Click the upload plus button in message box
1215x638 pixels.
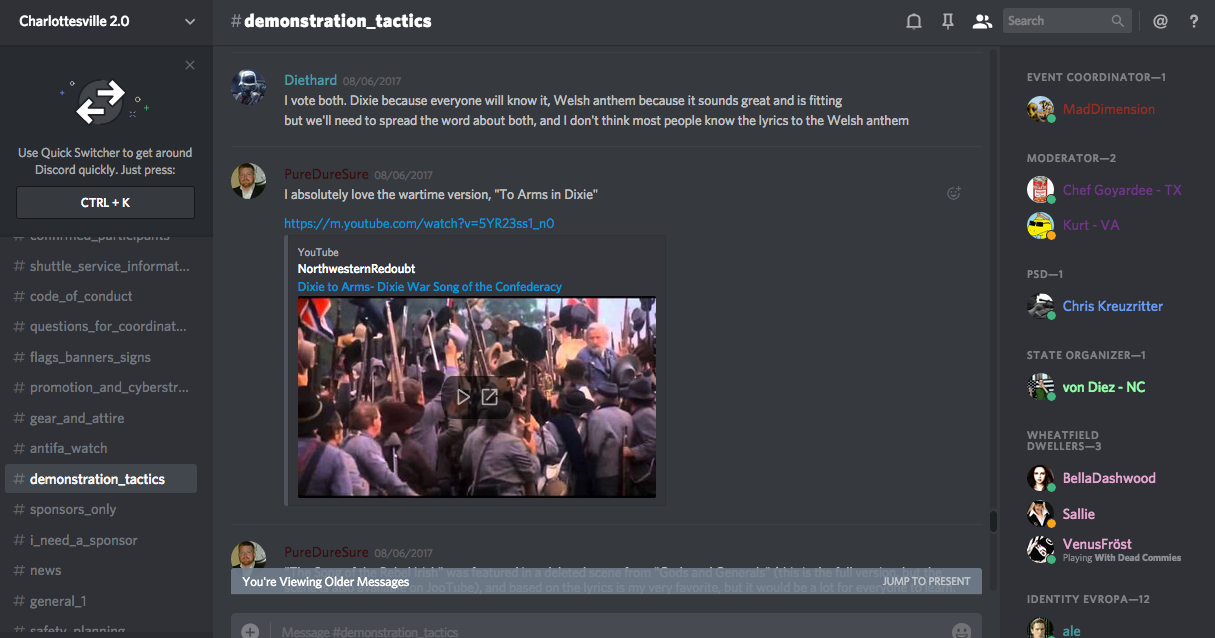click(x=251, y=631)
